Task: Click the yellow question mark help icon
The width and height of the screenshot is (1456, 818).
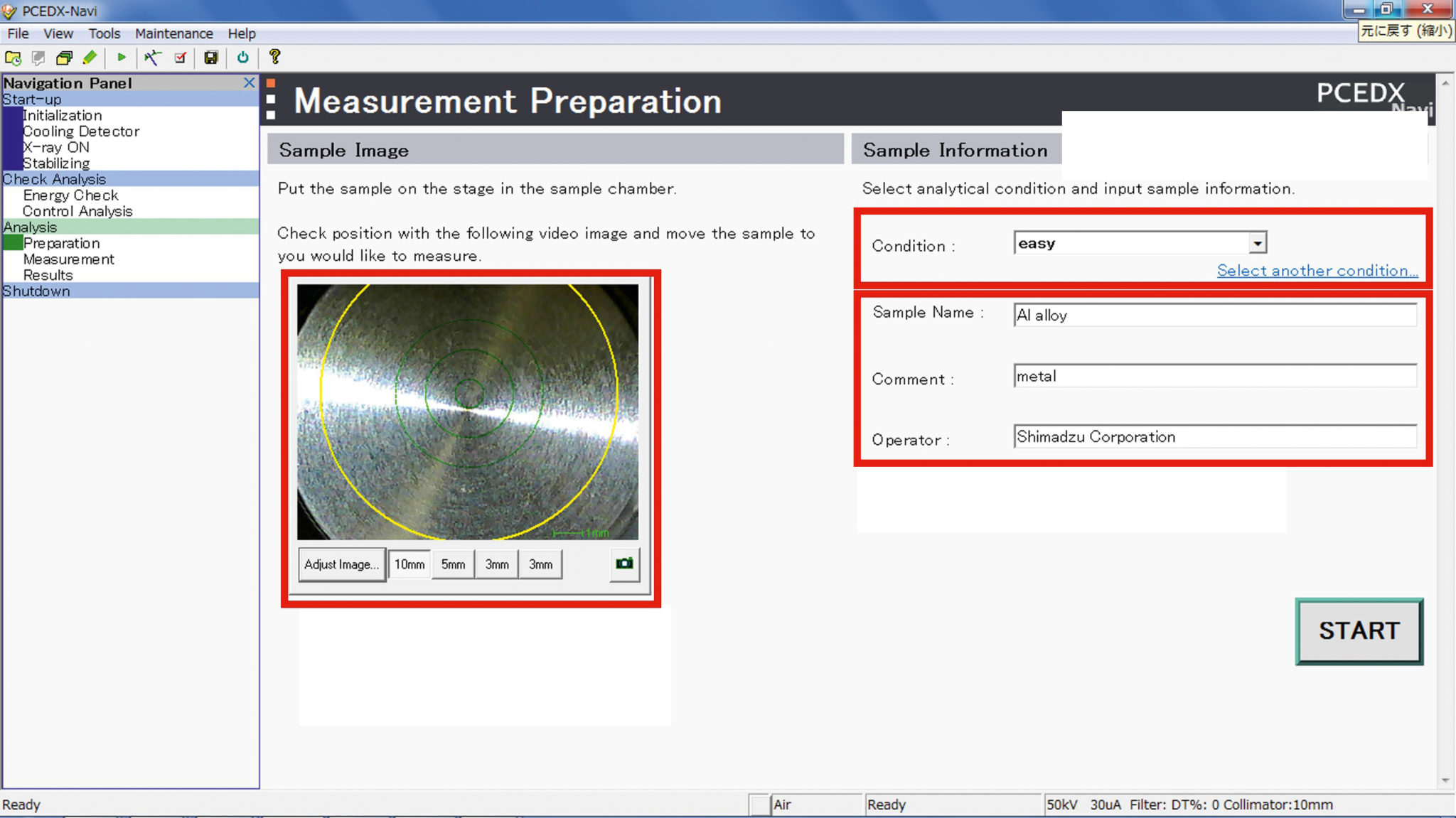Action: [x=275, y=57]
